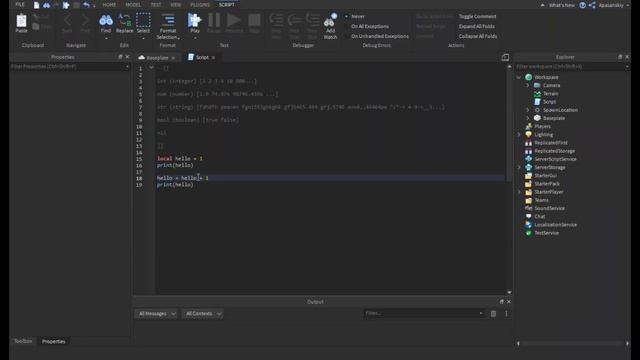Expand the Camera node in Explorer

(527, 85)
